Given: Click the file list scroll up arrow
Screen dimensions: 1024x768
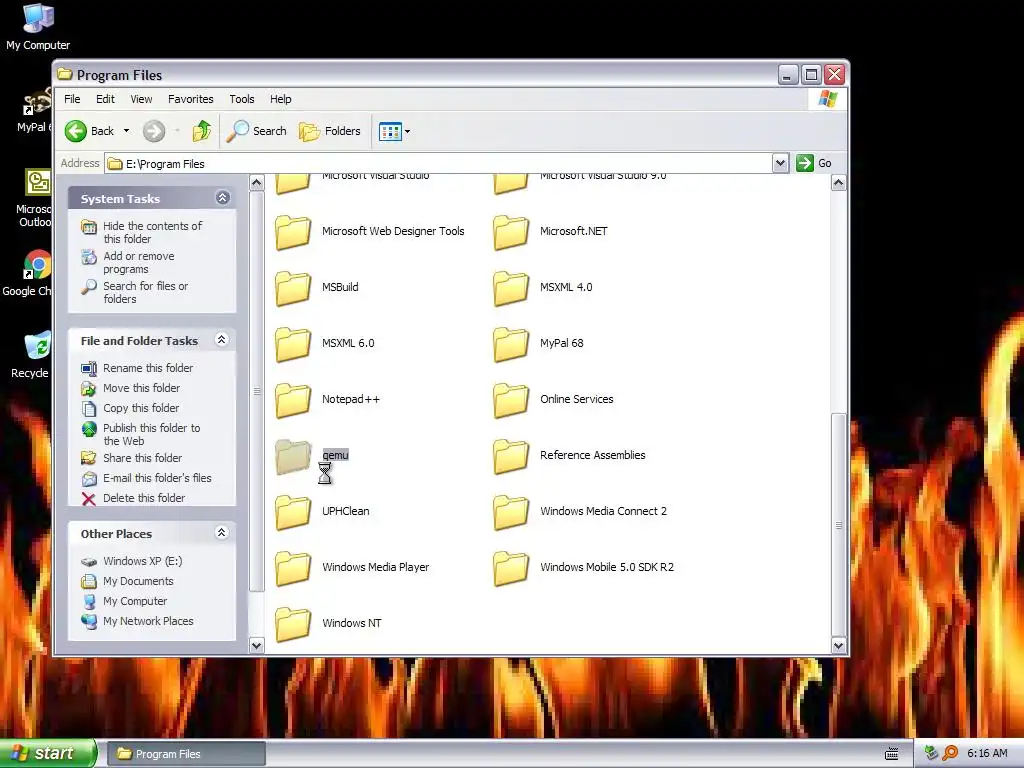Looking at the screenshot, I should pos(839,183).
